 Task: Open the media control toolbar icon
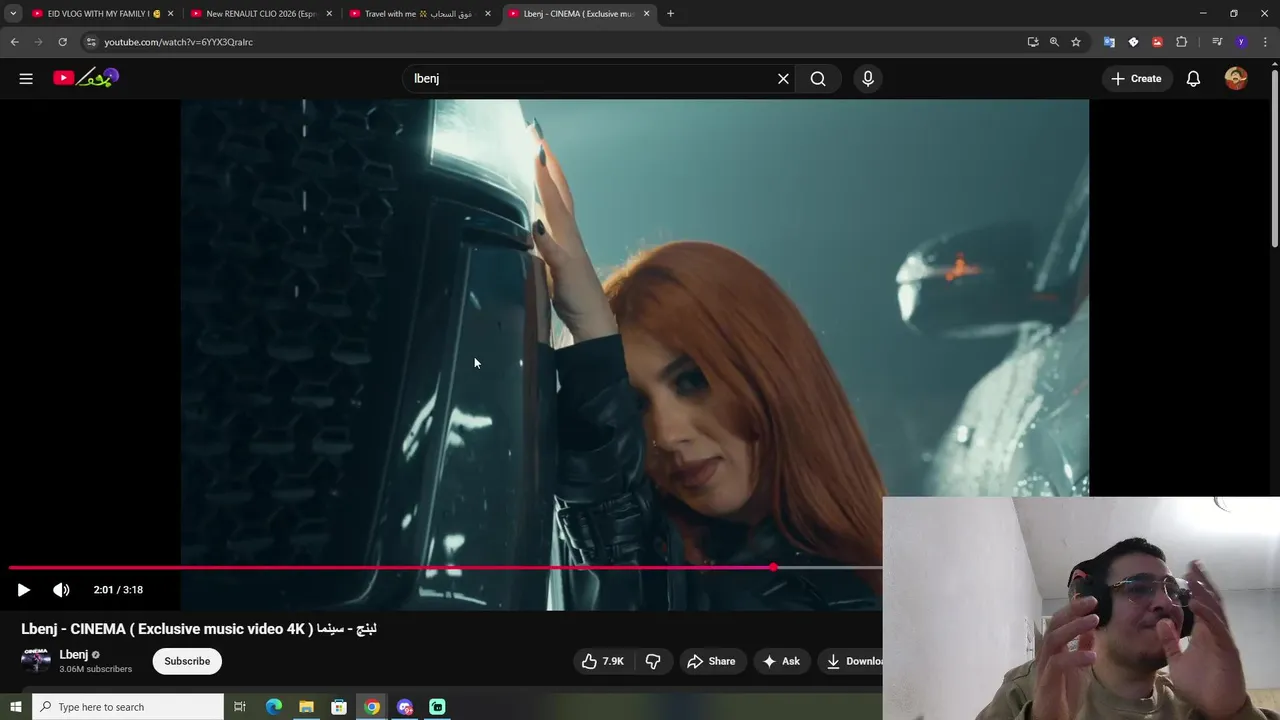click(x=1217, y=42)
